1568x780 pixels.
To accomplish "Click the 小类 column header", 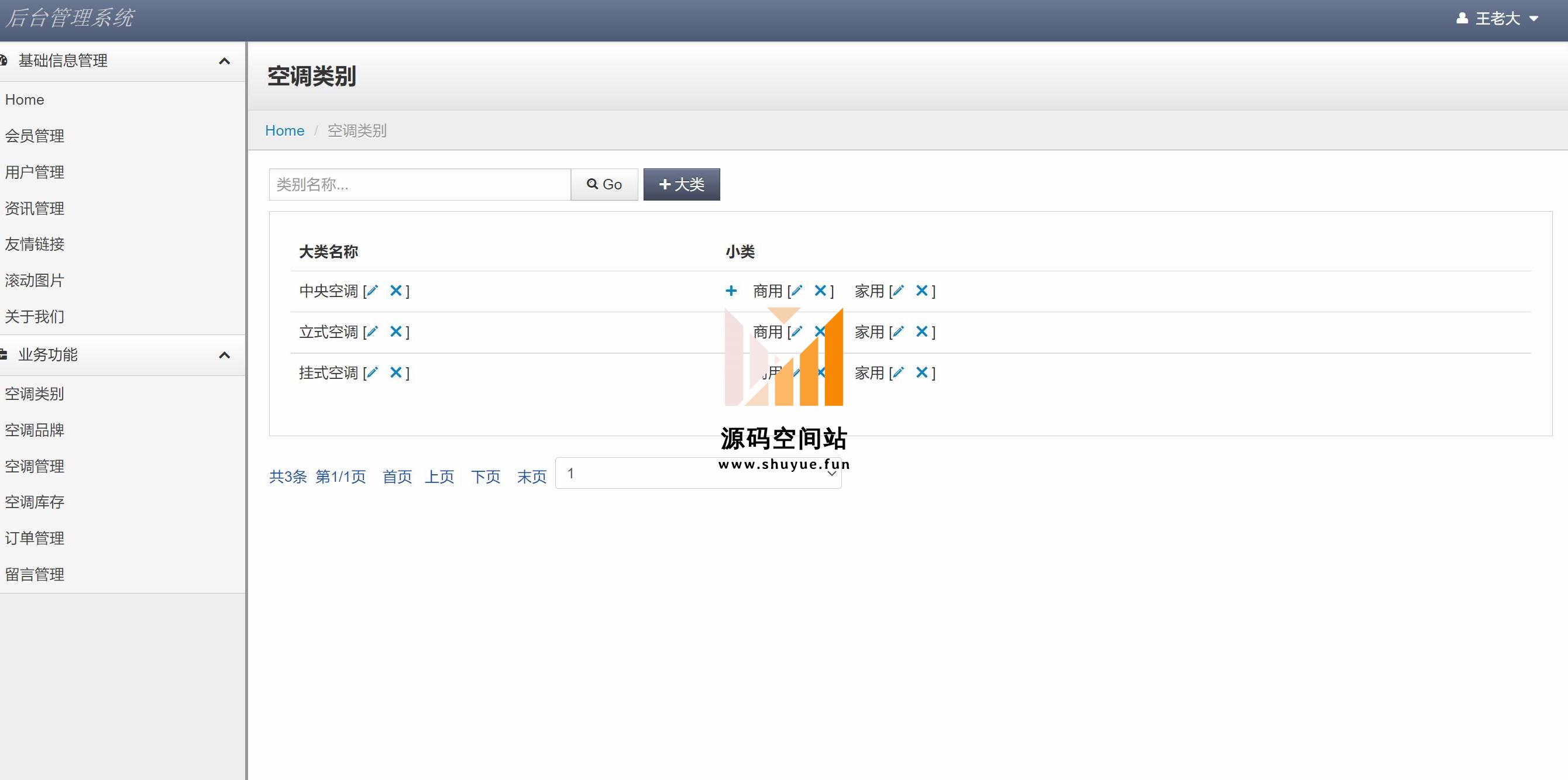I will tap(740, 252).
